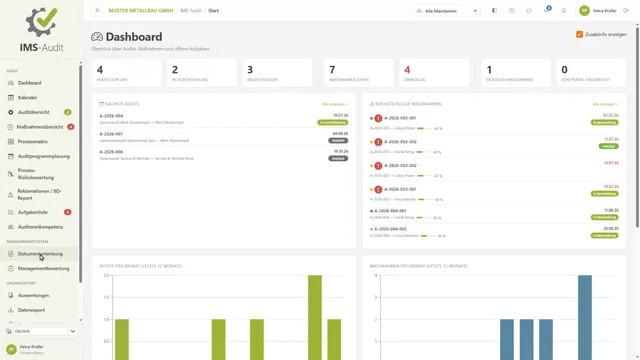640x360 pixels.
Task: Open the help question-mark icon in header
Action: pos(511,11)
